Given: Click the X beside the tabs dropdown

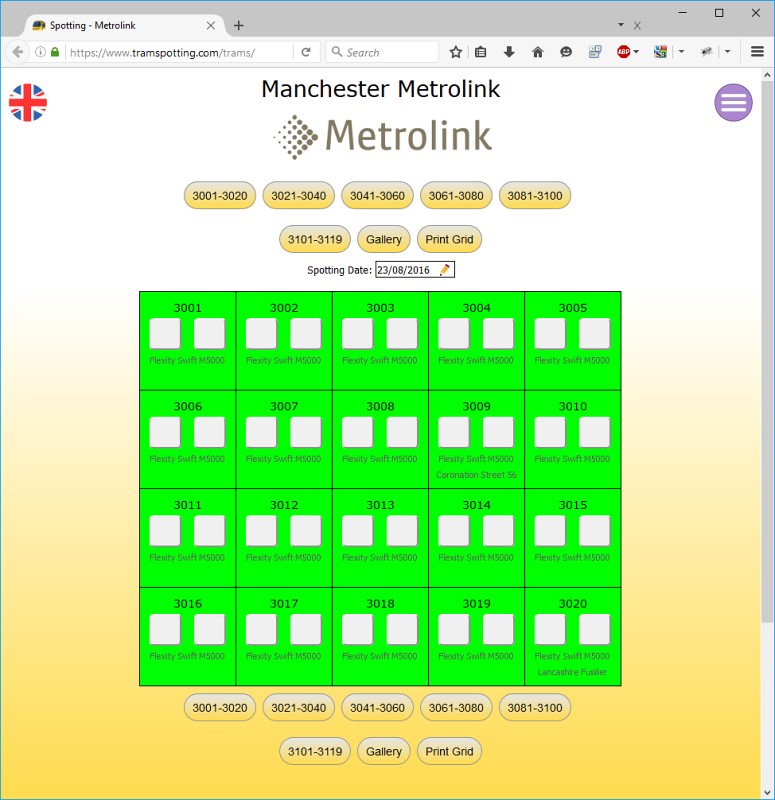Looking at the screenshot, I should click(x=637, y=26).
